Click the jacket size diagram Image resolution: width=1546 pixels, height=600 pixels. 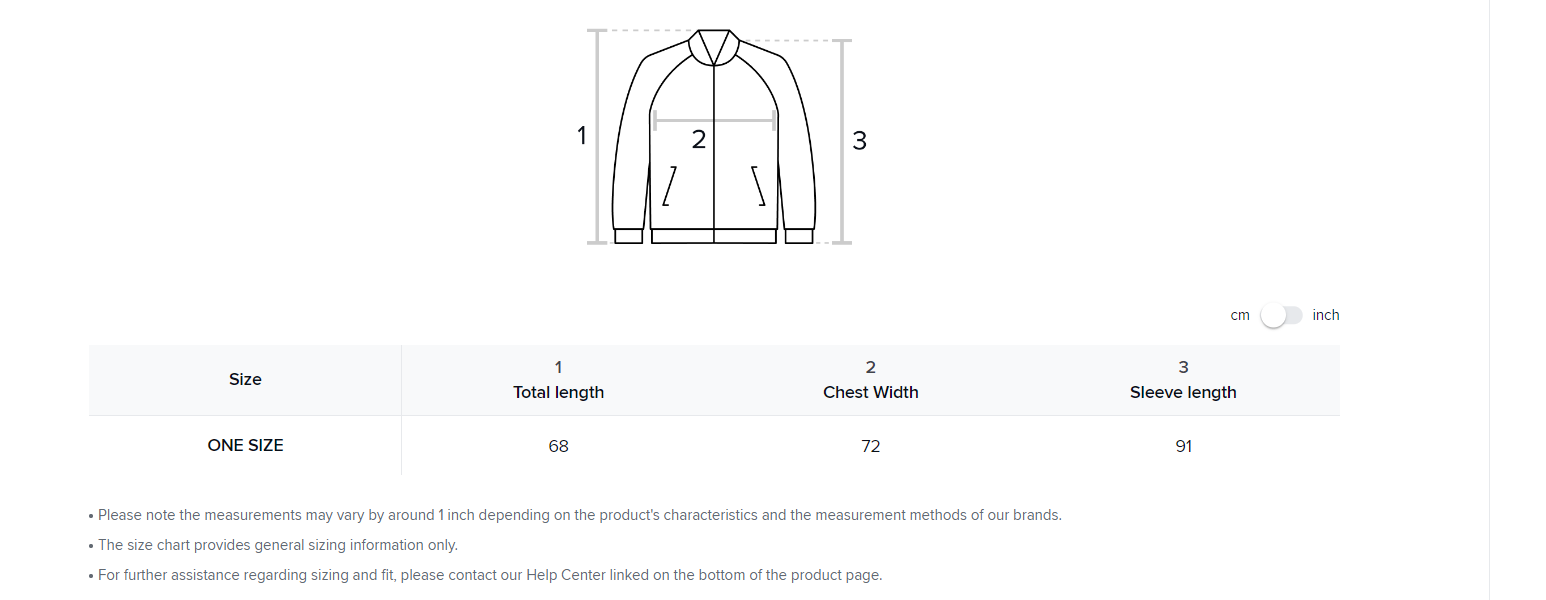(x=714, y=137)
